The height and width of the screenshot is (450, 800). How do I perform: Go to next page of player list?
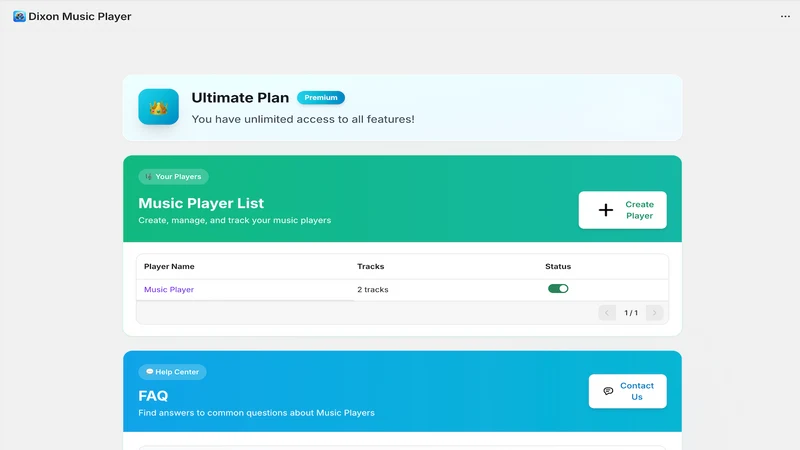pos(654,313)
